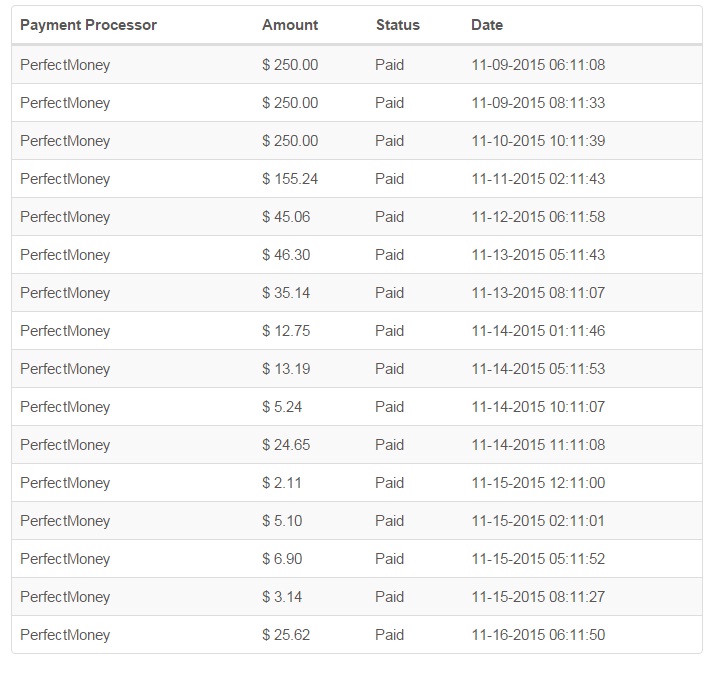
Task: Select the $ 13.19 amount
Action: [x=286, y=369]
